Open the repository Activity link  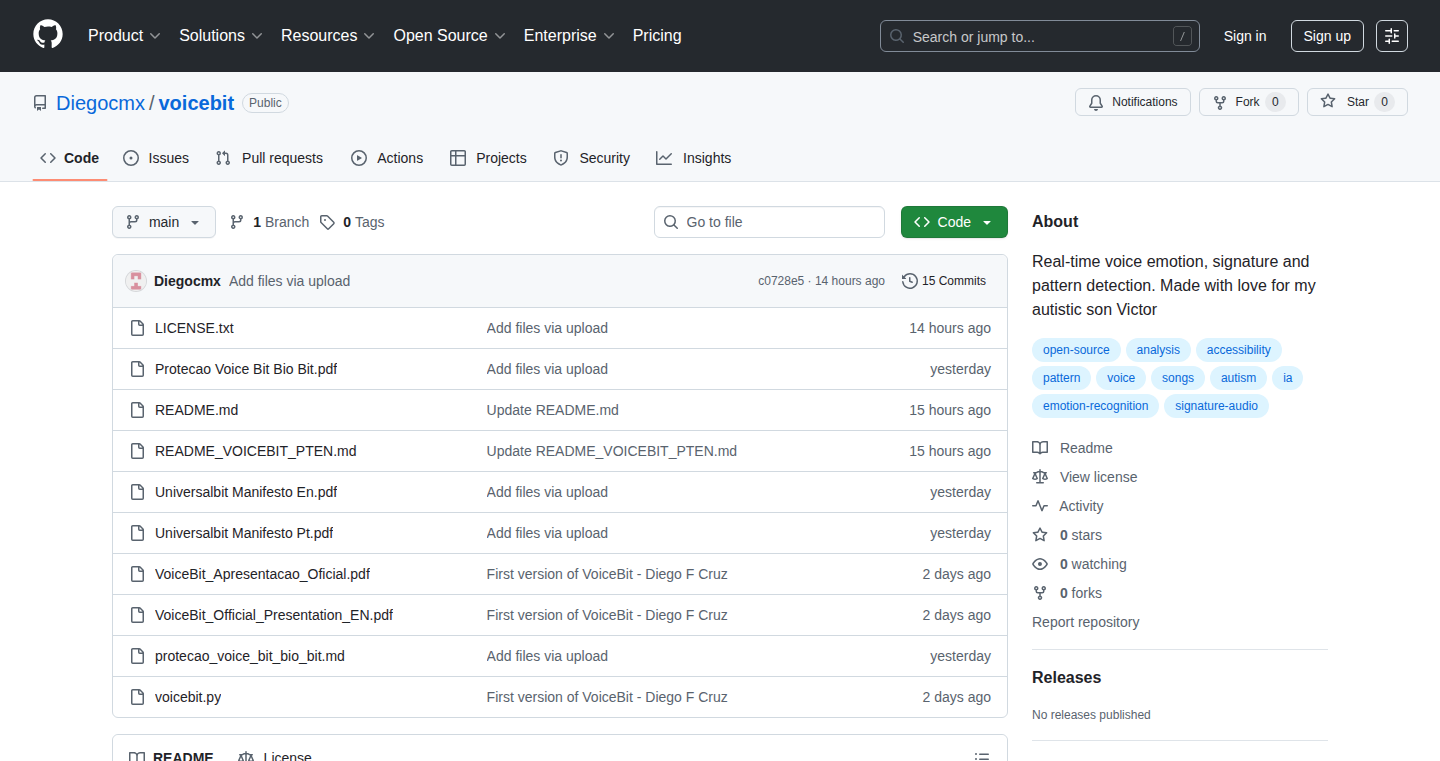coord(1068,506)
